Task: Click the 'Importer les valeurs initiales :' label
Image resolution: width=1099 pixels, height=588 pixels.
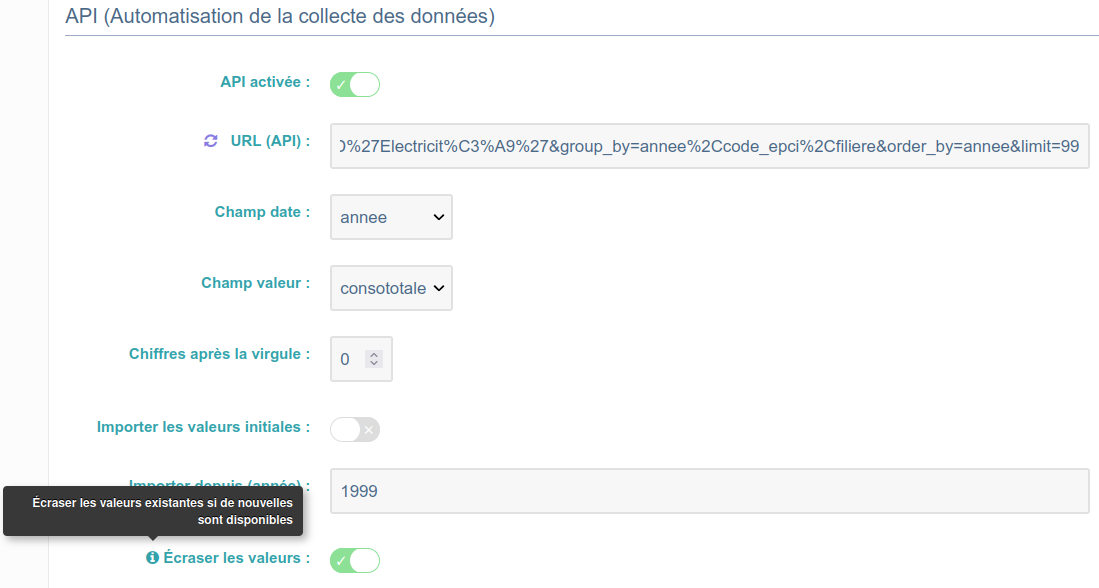Action: [x=203, y=427]
